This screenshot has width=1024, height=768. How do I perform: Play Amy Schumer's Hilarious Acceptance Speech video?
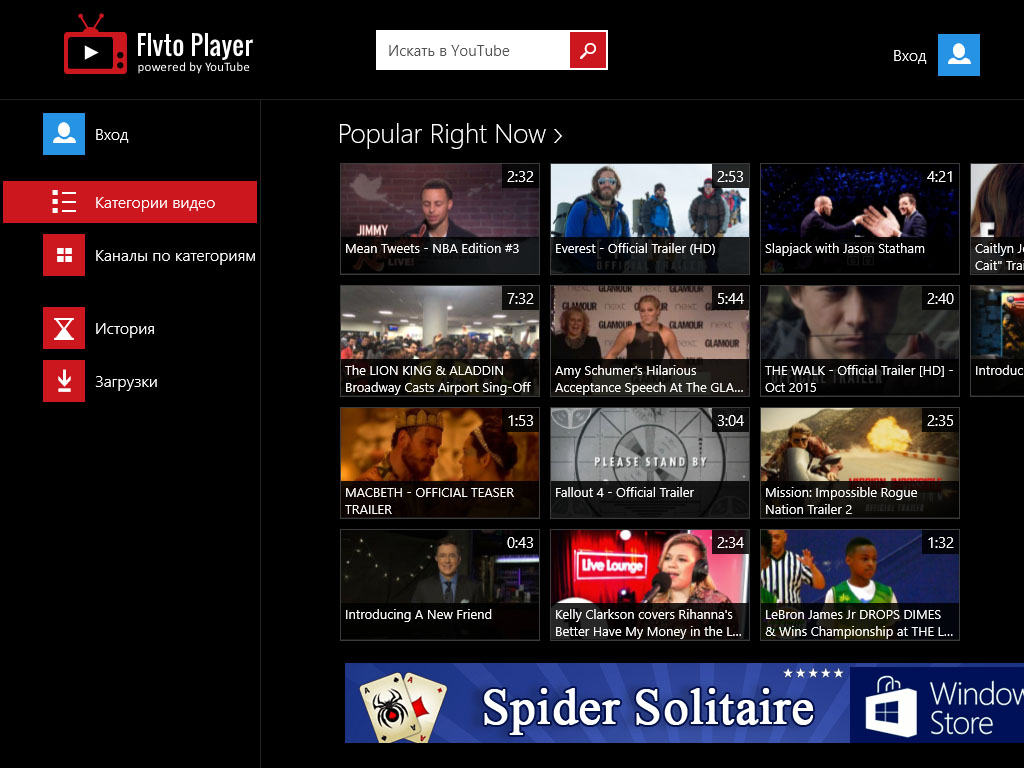650,341
